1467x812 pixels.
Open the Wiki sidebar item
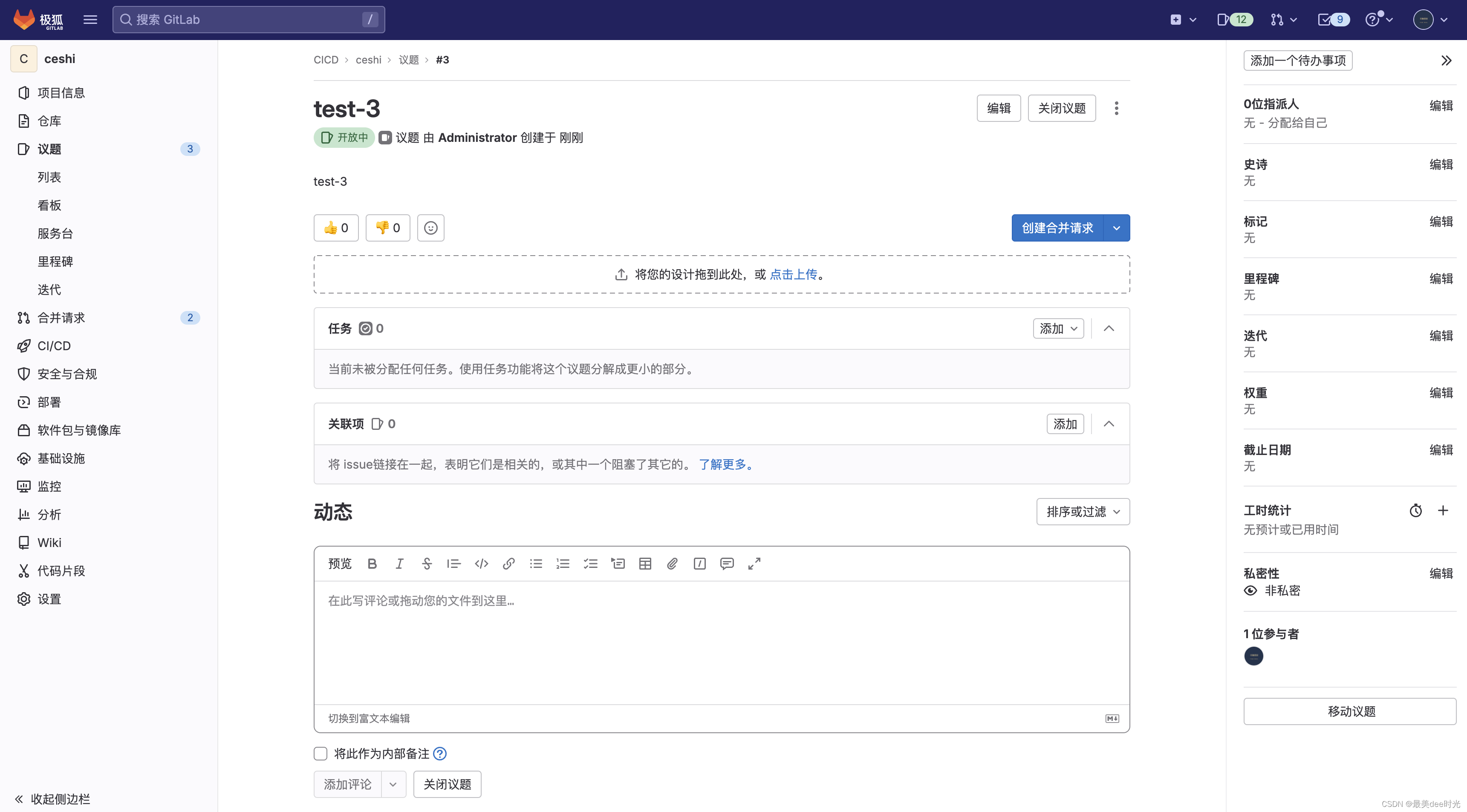tap(49, 543)
